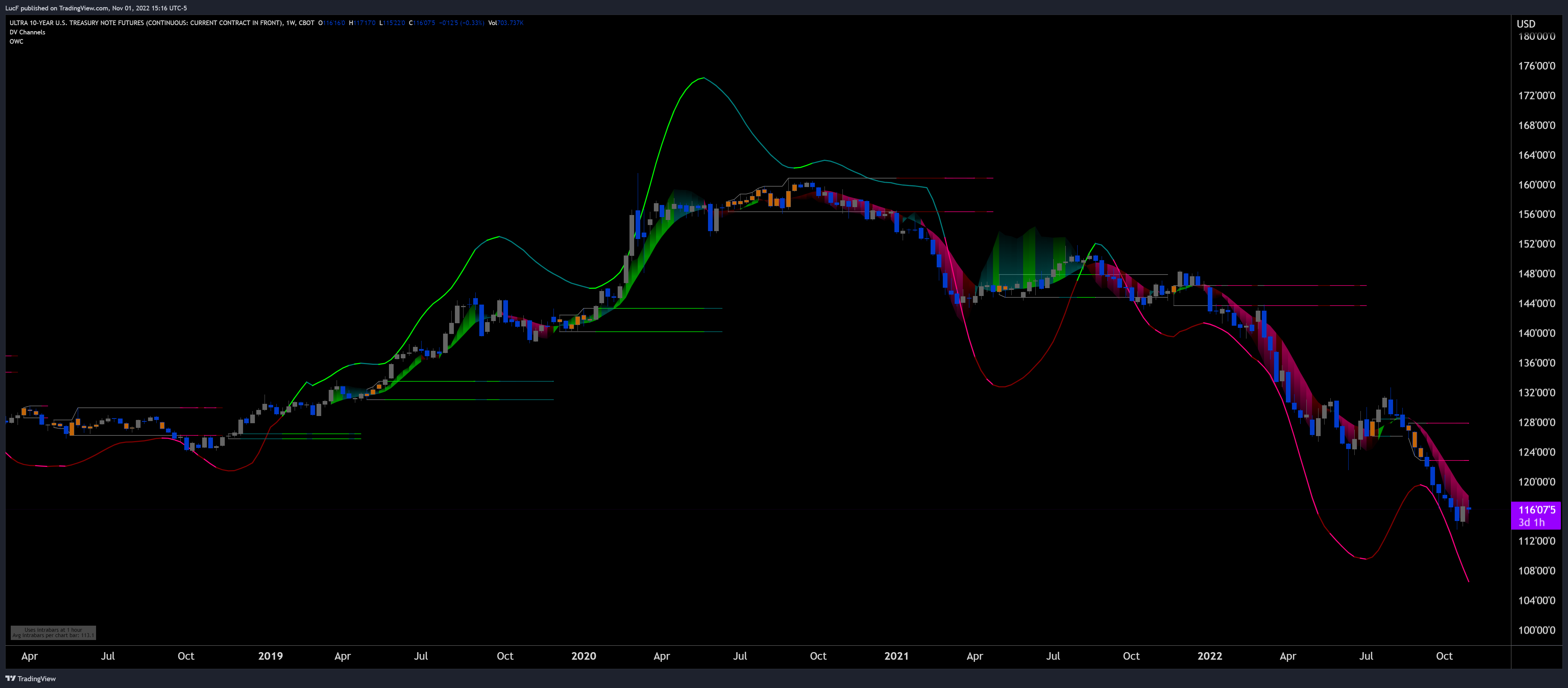Click the "2022" year label on time axis
Viewport: 1568px width, 688px height.
(1210, 656)
